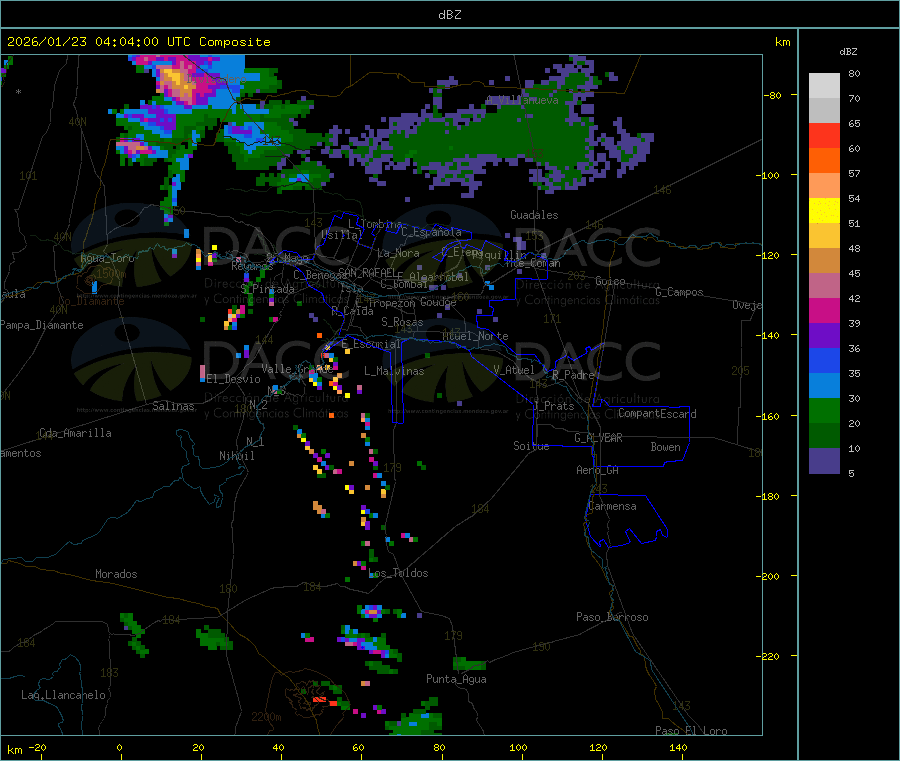Click the red 60-65 dBZ legend swatch
Image resolution: width=900 pixels, height=761 pixels.
point(824,135)
